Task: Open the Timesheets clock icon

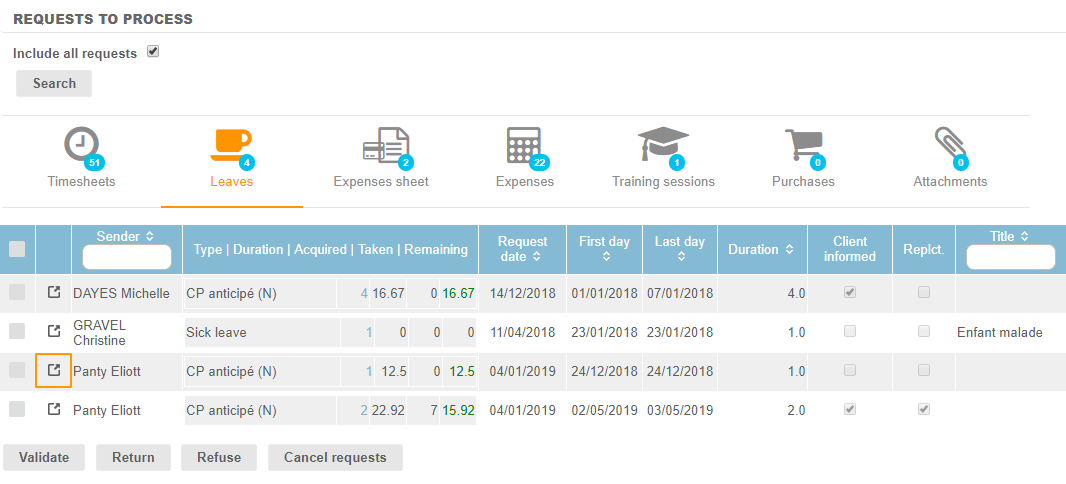Action: (x=81, y=146)
